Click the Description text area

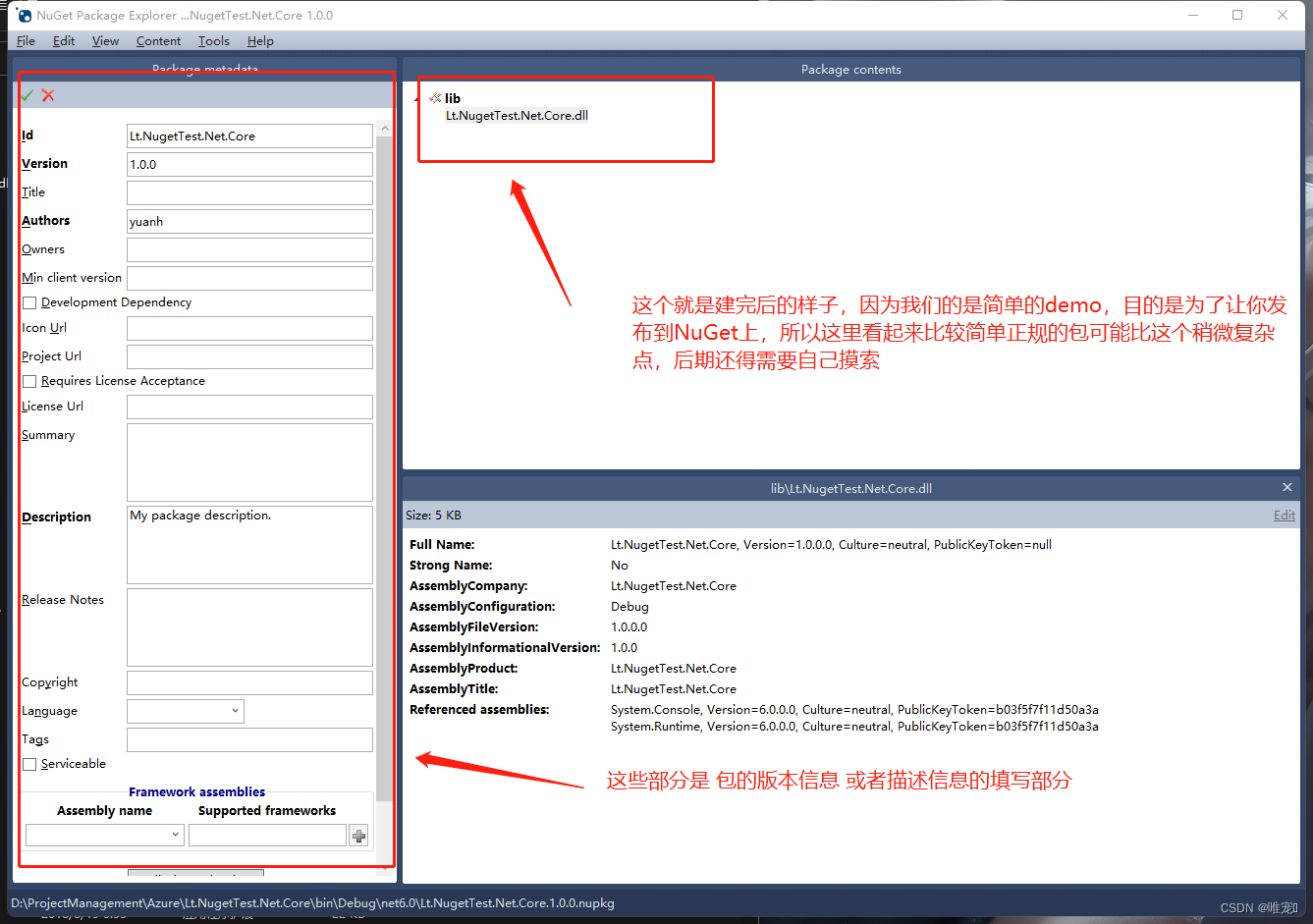tap(249, 545)
